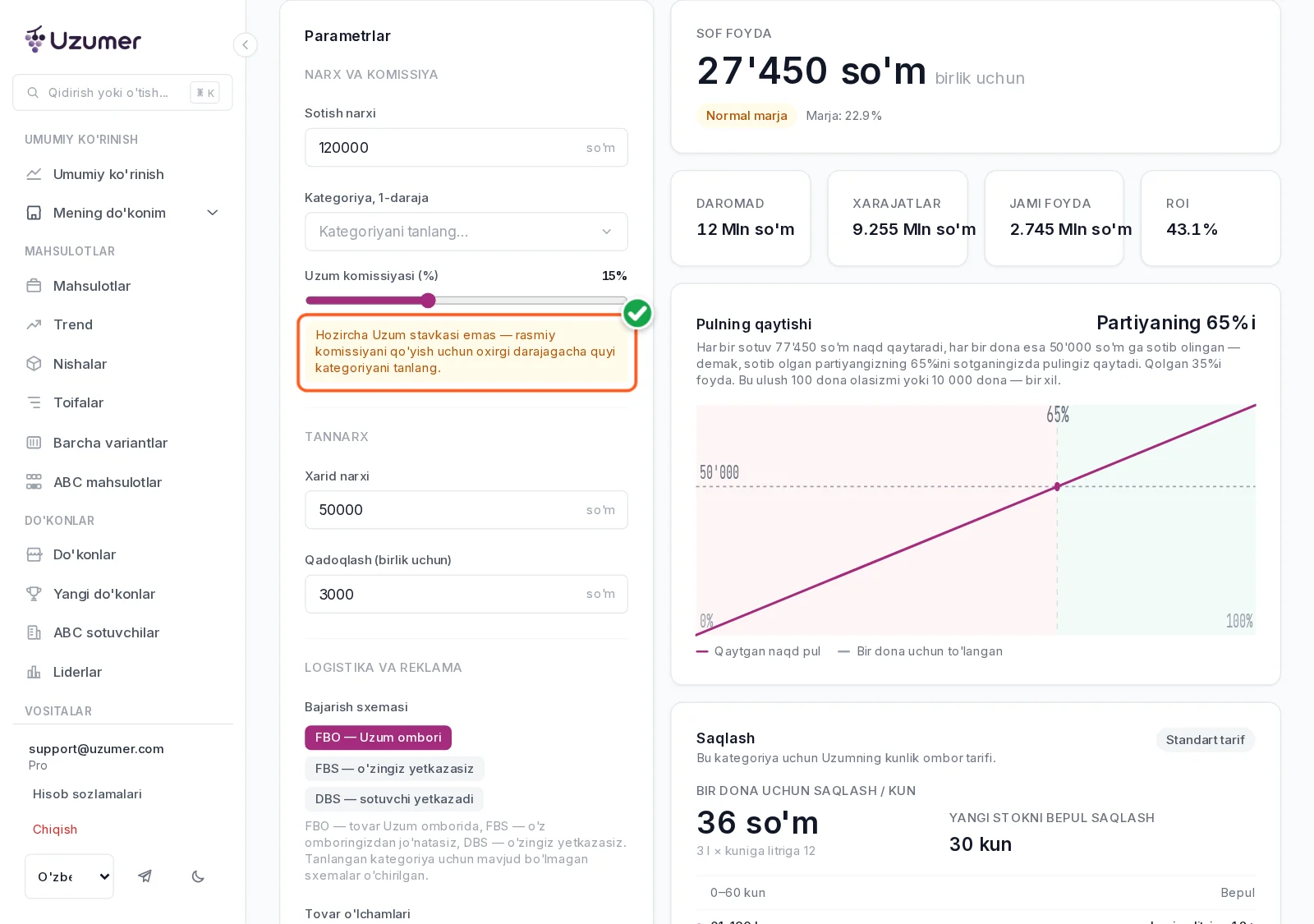Click the Barcha variantlar icon

[x=34, y=443]
